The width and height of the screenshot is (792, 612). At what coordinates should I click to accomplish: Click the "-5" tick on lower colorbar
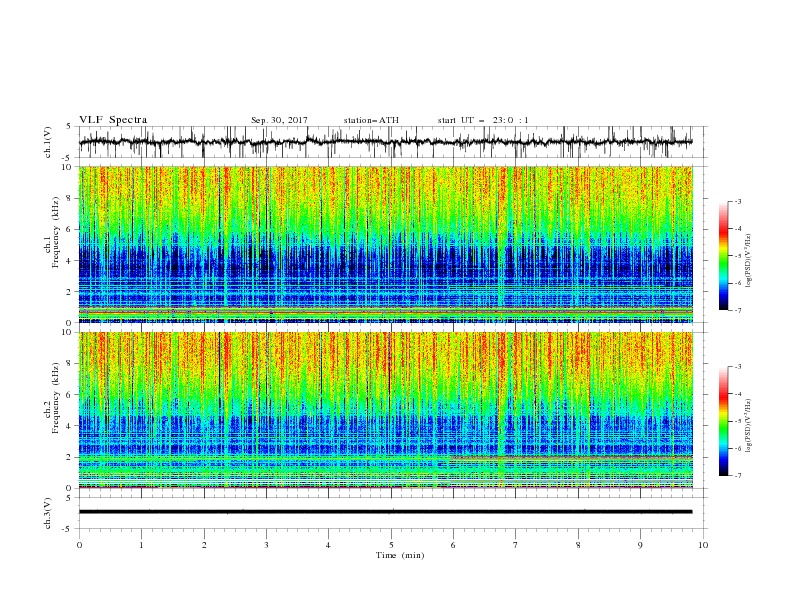click(737, 421)
